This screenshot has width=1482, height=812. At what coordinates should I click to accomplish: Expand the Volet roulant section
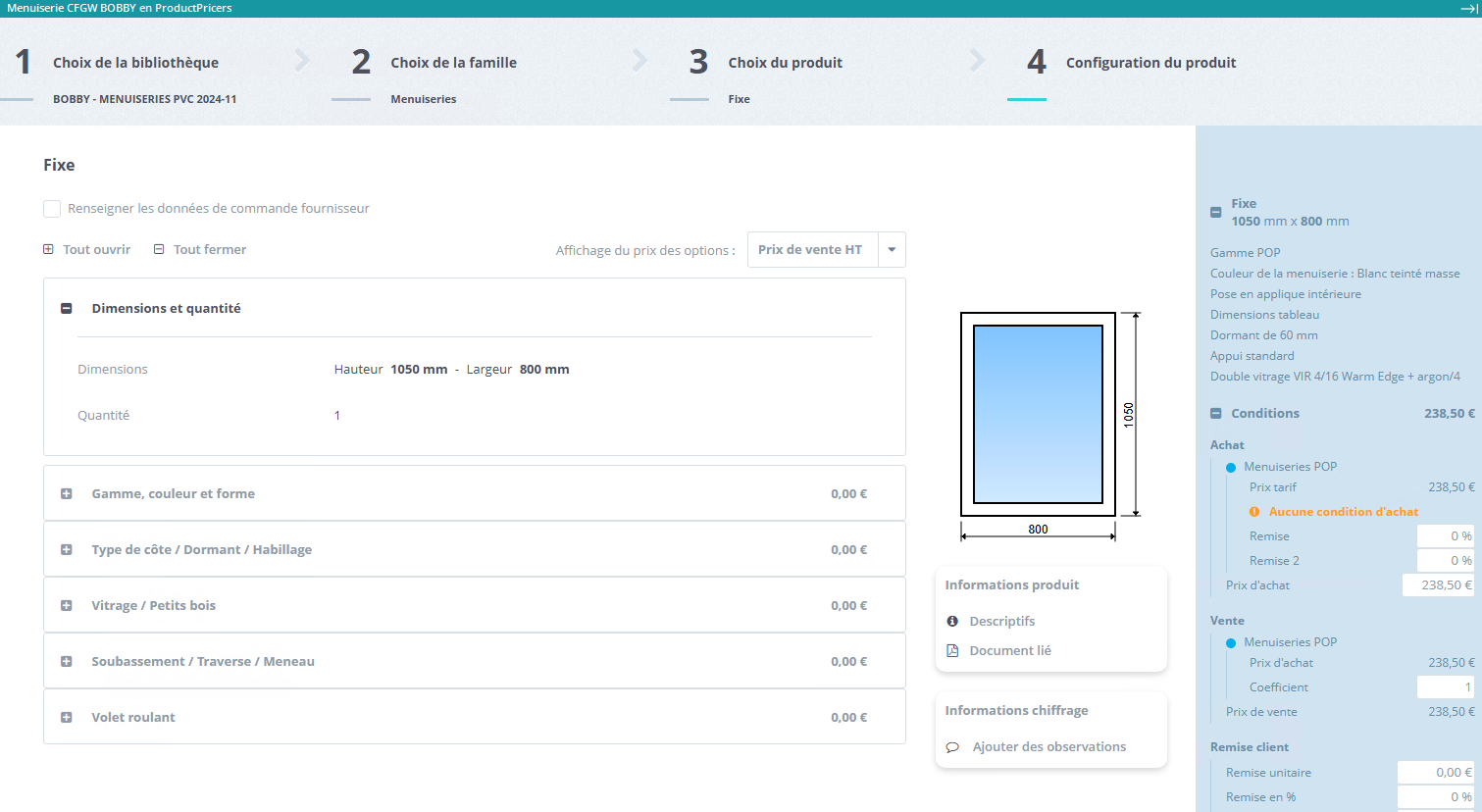pos(67,718)
